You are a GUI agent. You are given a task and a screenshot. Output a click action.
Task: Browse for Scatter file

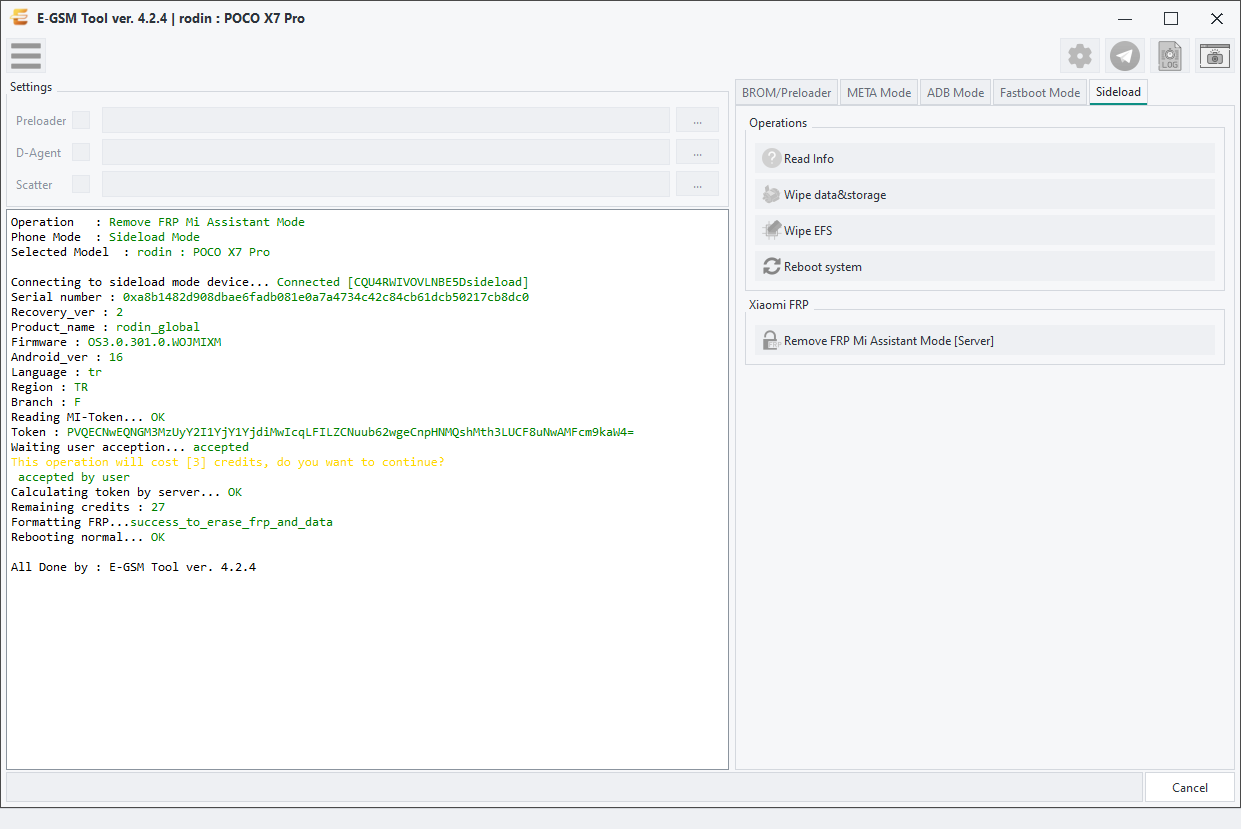(x=697, y=184)
